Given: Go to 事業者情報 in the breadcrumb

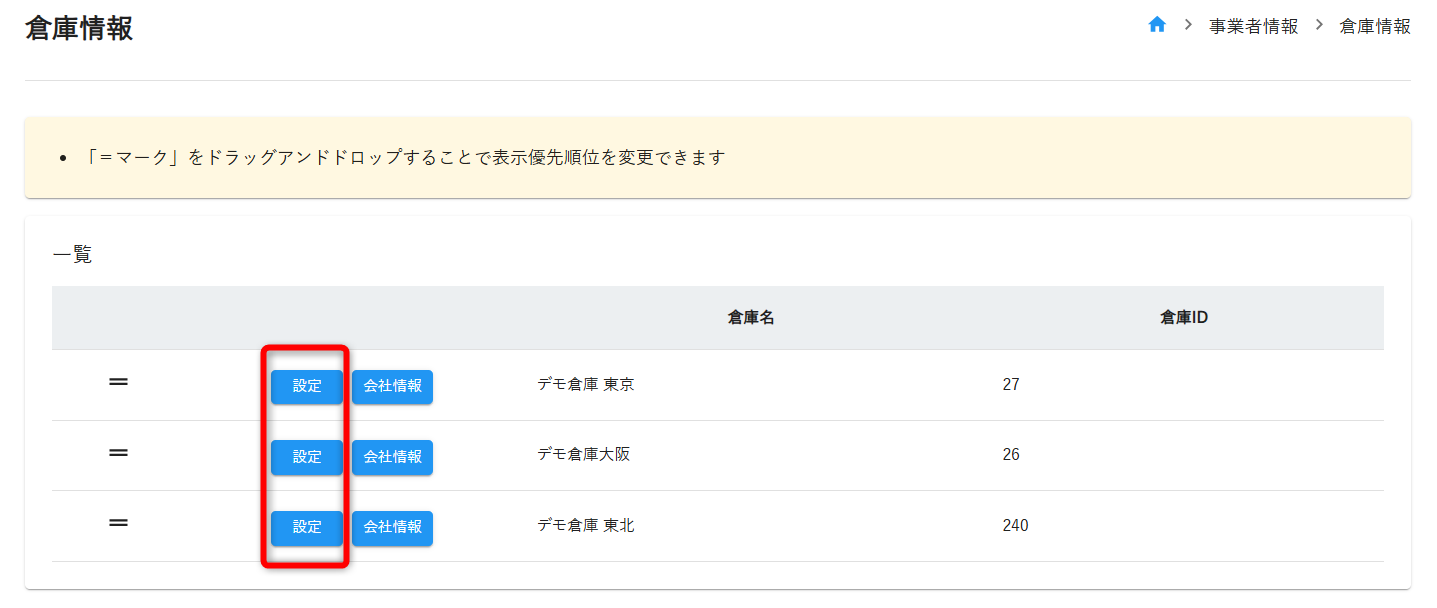Looking at the screenshot, I should click(x=1253, y=27).
